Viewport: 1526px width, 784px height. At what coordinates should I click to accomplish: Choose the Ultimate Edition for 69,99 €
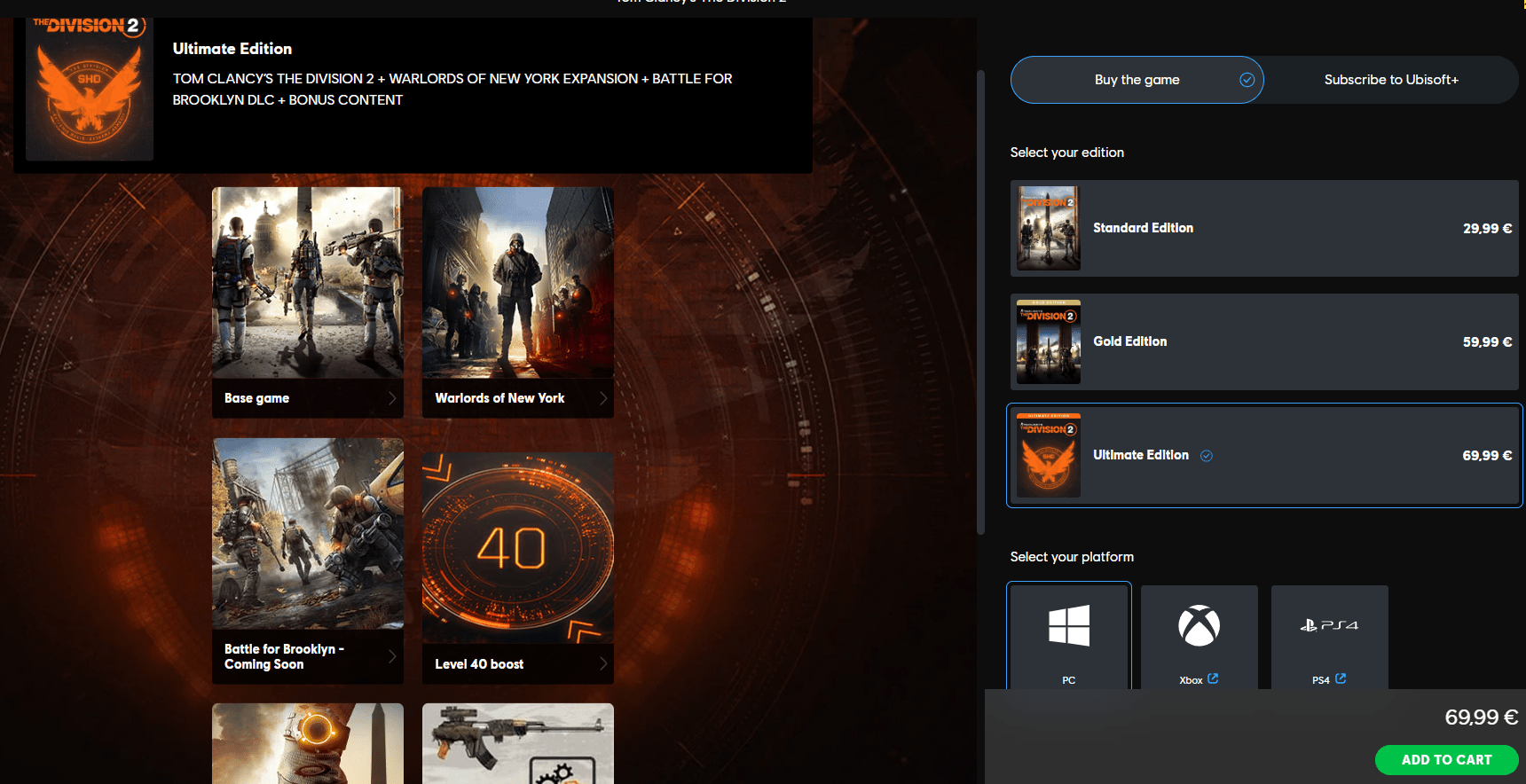click(1264, 455)
